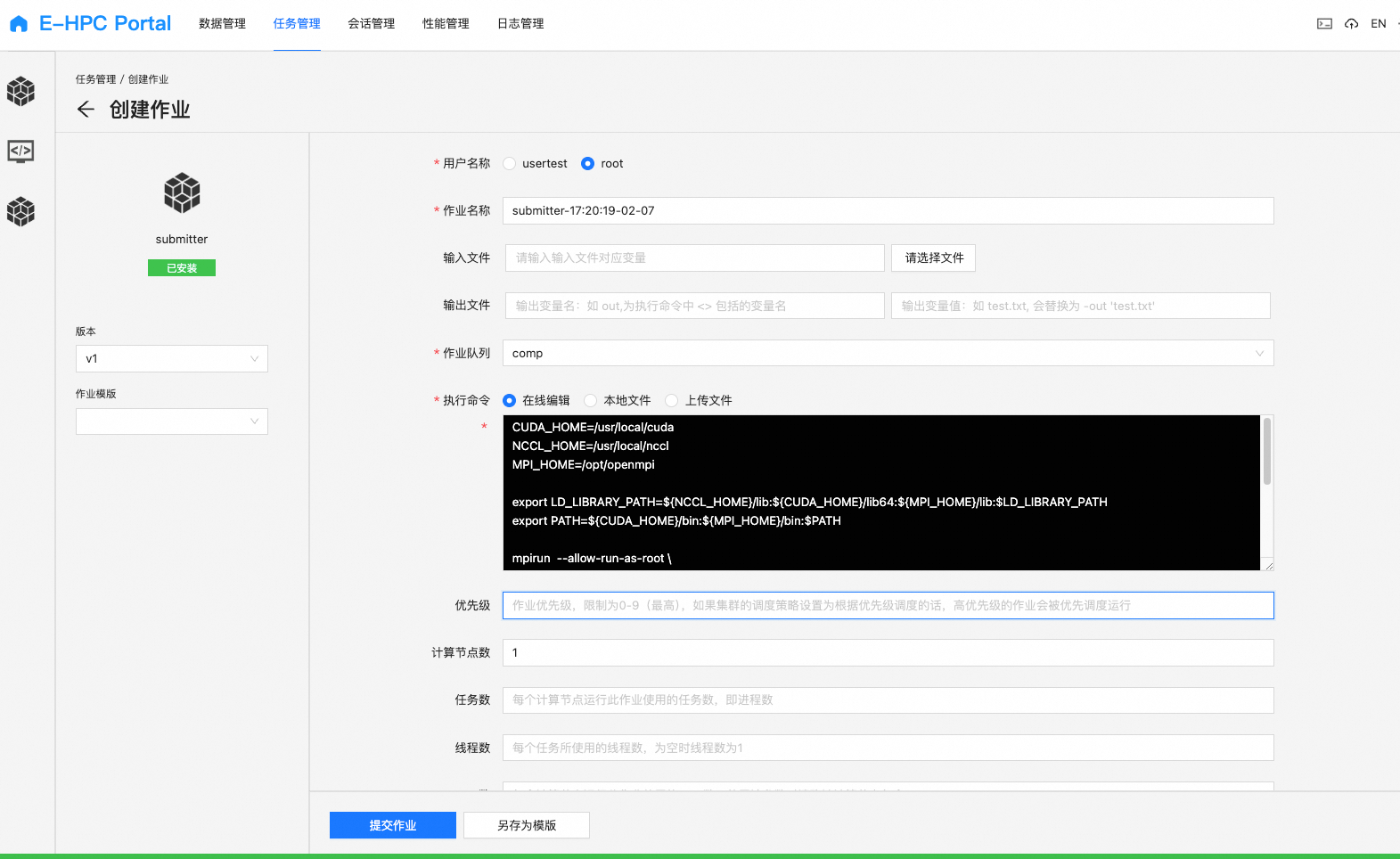Click the 输入文件 variable input field
Screen dimensions: 1400x859
pyautogui.click(x=695, y=258)
